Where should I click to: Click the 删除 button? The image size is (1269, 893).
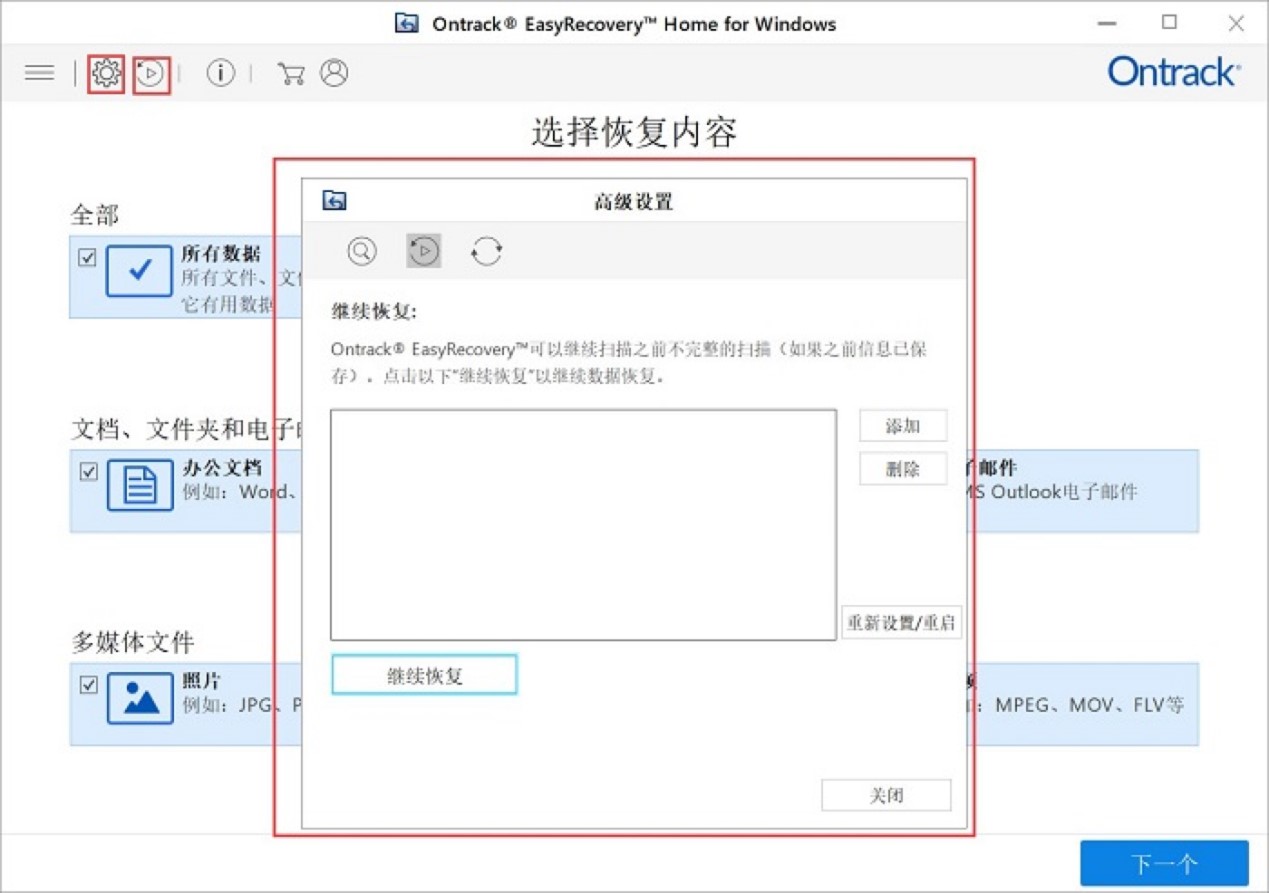(903, 469)
